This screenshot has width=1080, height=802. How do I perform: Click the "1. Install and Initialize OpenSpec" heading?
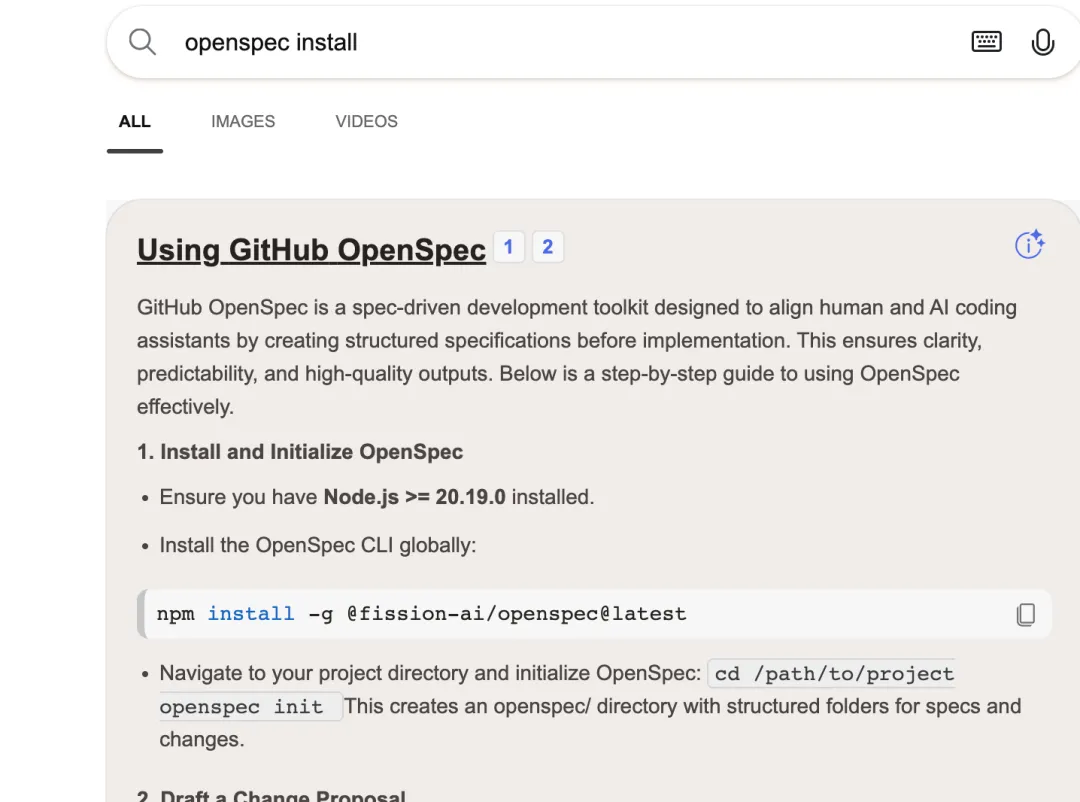[300, 452]
